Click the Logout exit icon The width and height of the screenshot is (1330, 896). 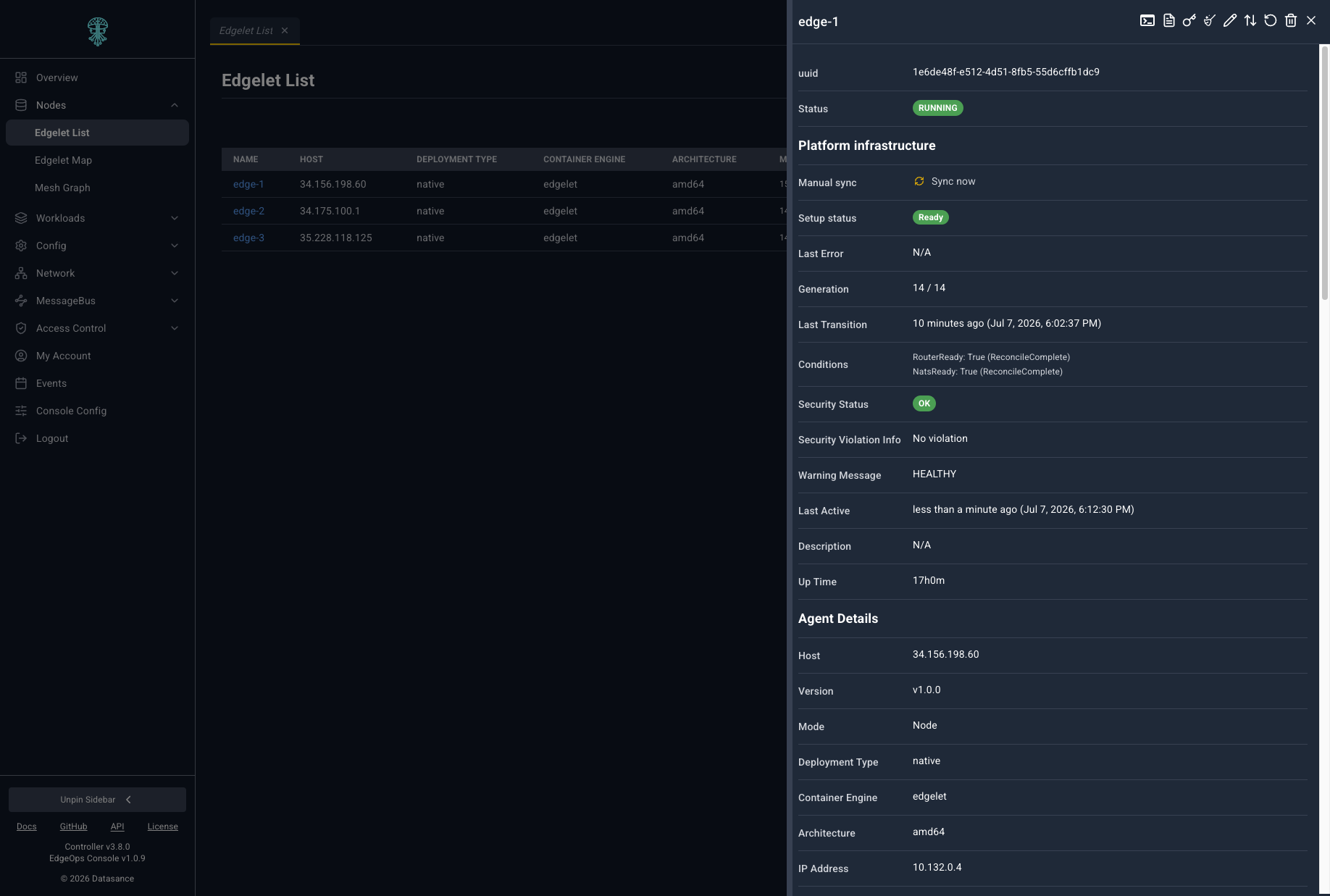click(21, 438)
